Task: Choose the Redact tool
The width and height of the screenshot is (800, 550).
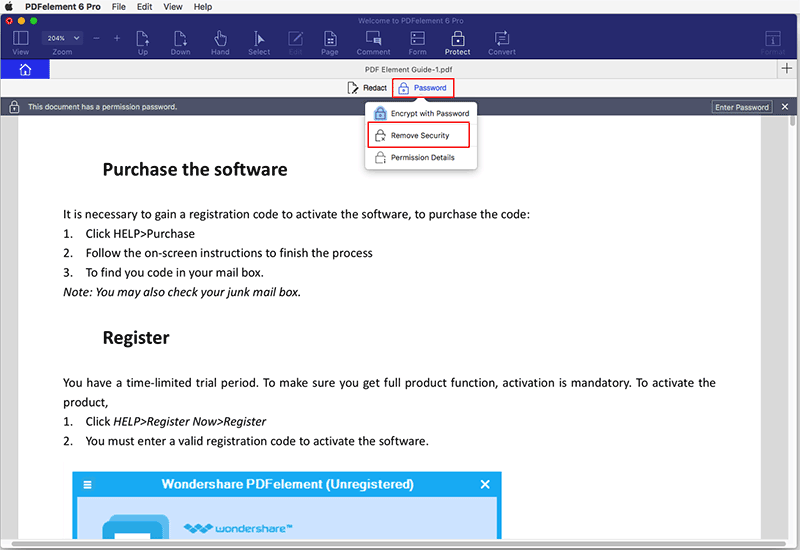Action: (x=367, y=88)
